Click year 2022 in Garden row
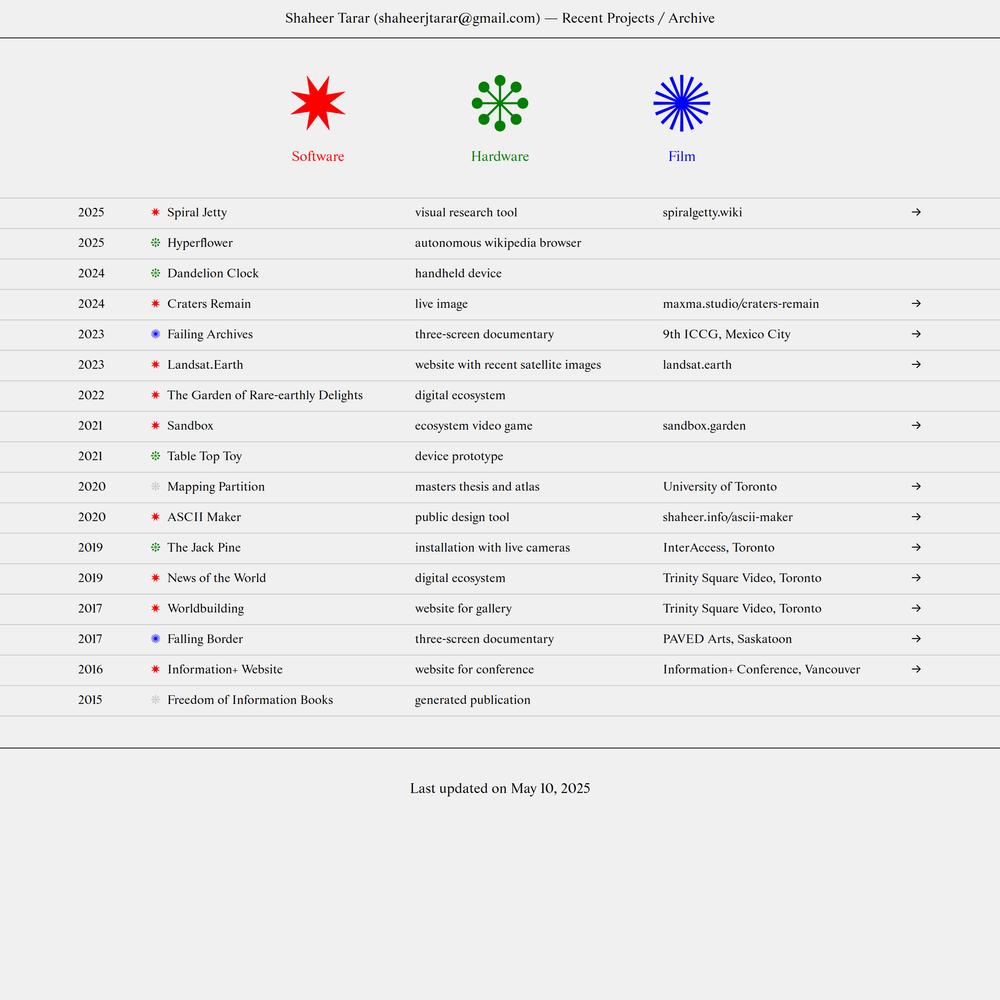The image size is (1000, 1000). click(91, 395)
